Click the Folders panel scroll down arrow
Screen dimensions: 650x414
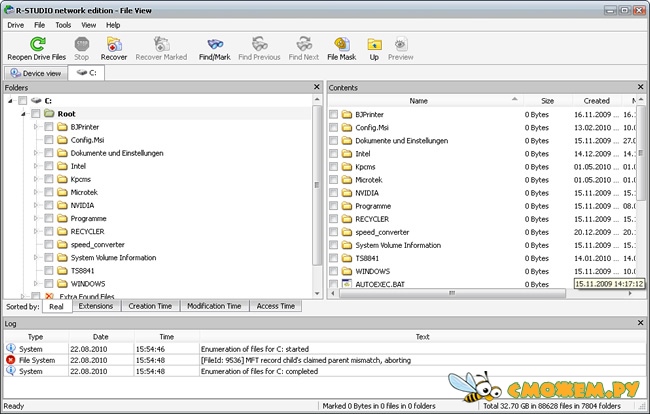pos(317,293)
